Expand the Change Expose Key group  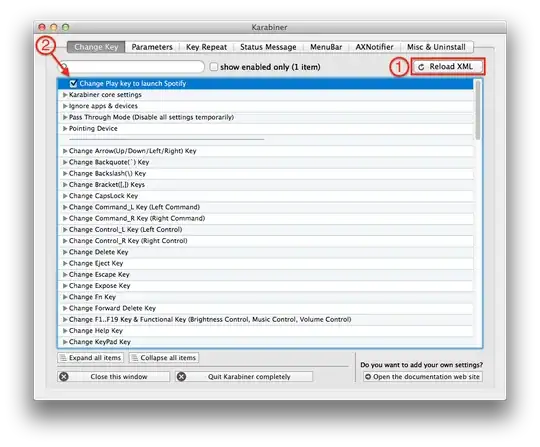coord(65,286)
